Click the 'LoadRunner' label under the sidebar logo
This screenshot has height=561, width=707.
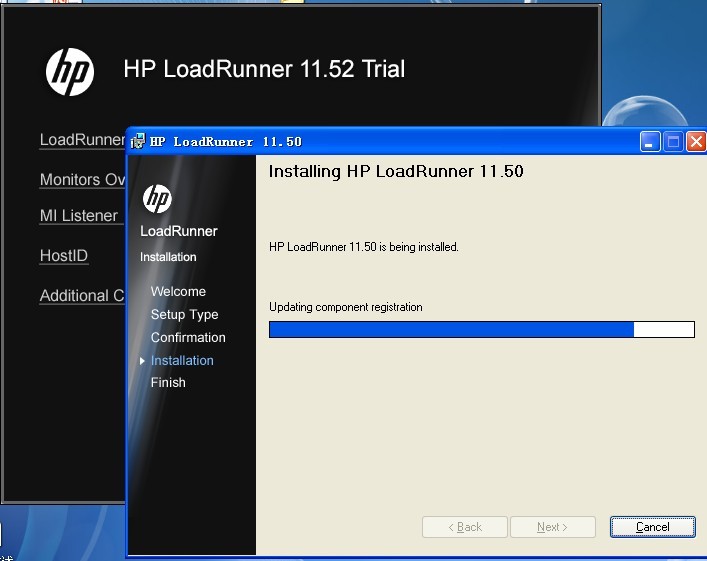coord(179,231)
